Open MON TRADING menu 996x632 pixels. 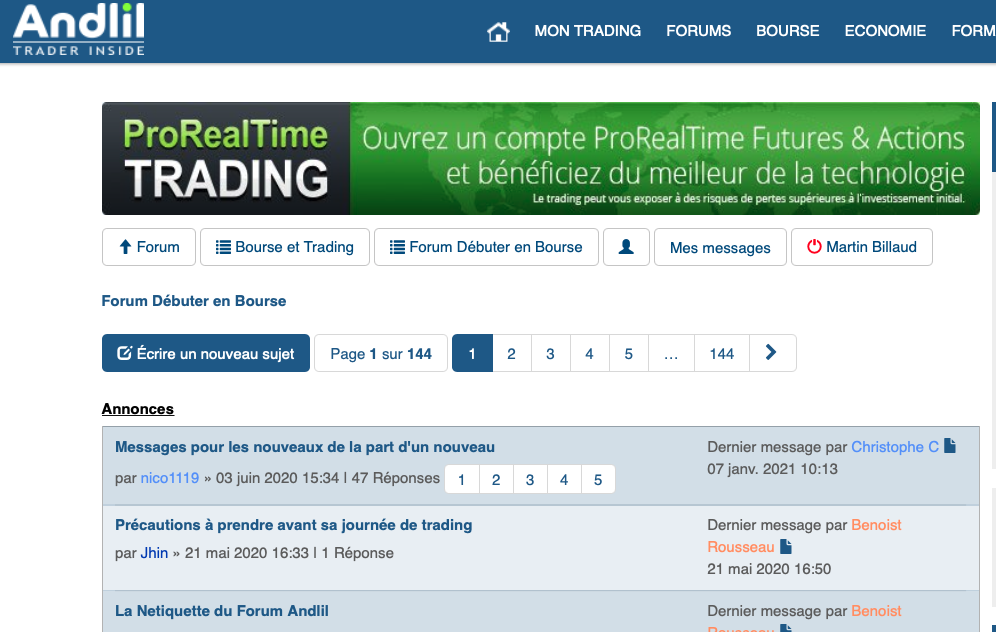[587, 30]
